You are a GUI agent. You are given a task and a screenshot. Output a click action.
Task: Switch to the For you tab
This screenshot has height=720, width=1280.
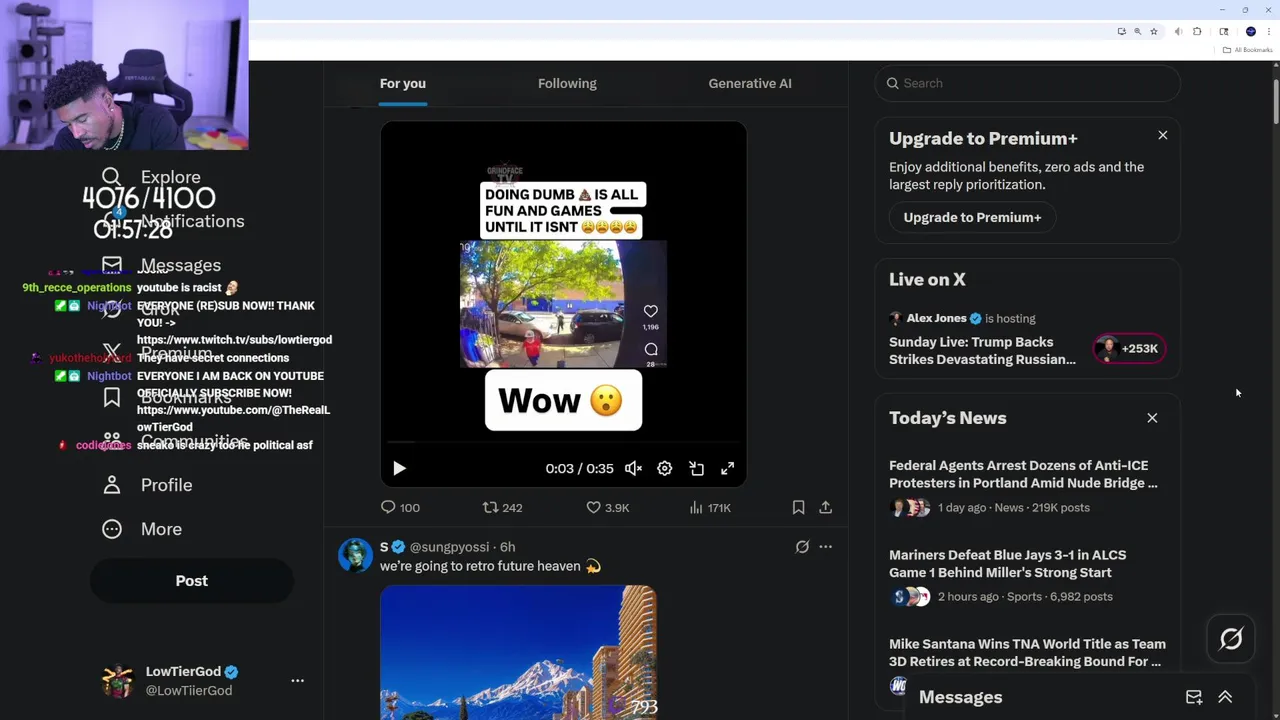coord(403,83)
